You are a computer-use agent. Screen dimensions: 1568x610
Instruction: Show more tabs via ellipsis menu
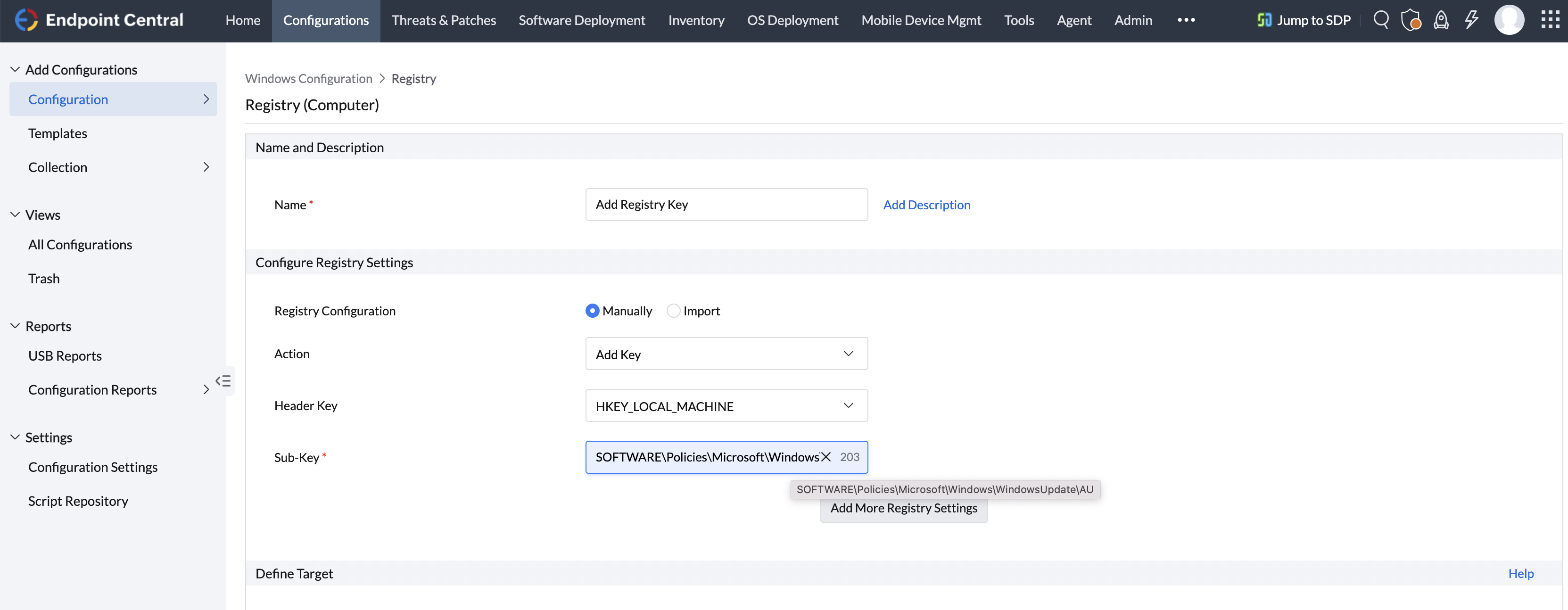(x=1186, y=20)
